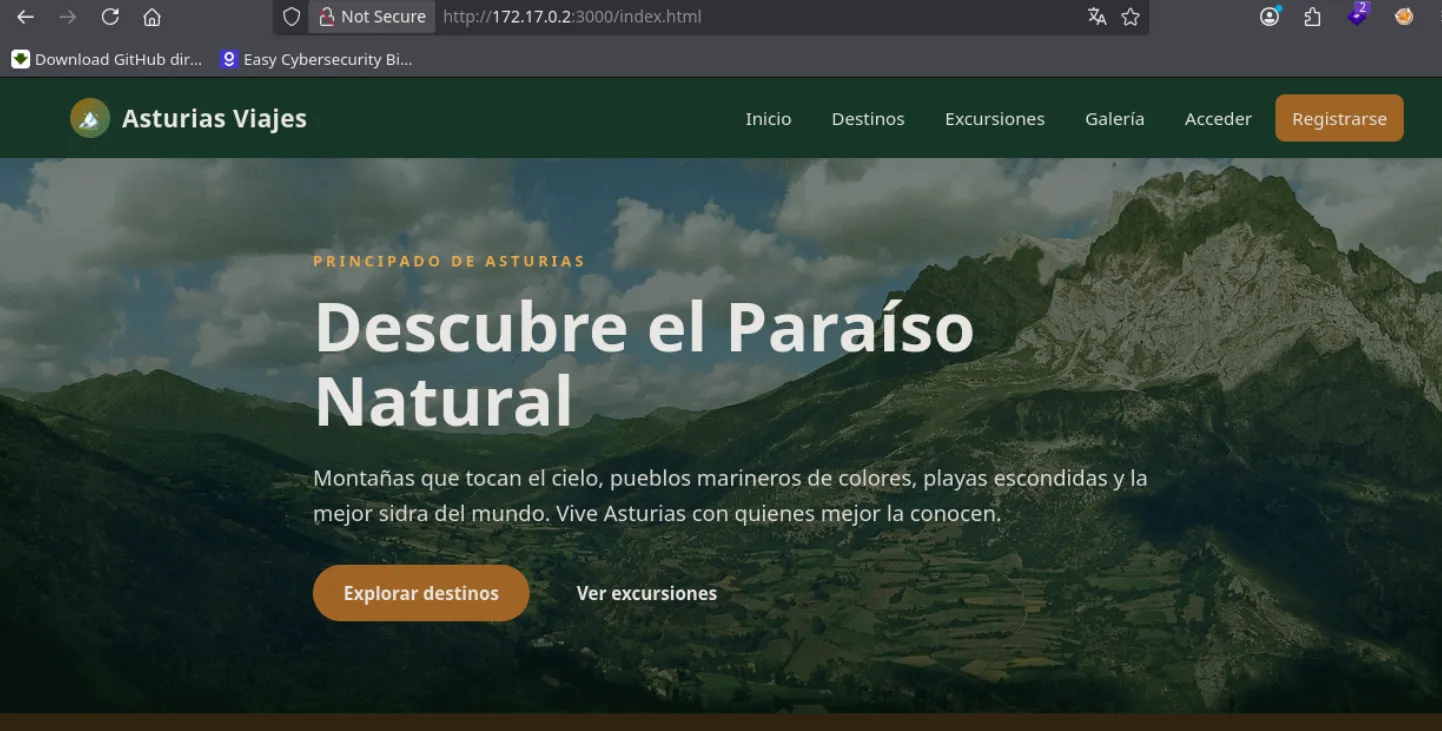Open the Destinos navigation item
The image size is (1442, 731).
point(868,119)
